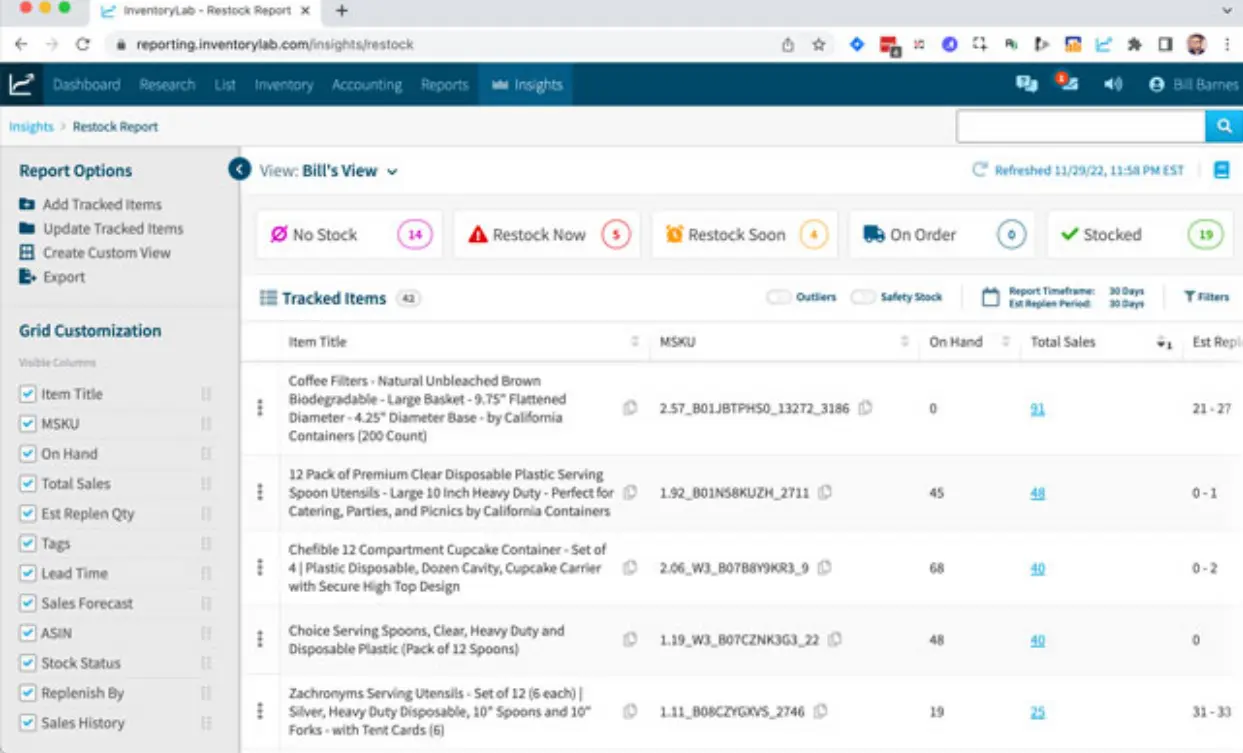The image size is (1243, 753).
Task: Copy MSKU 1.11_B08CZYGXVS_2746
Action: 821,711
